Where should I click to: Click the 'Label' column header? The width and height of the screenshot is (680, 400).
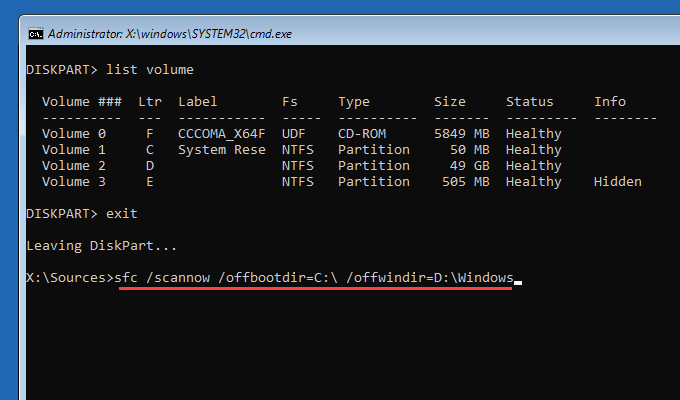[198, 101]
